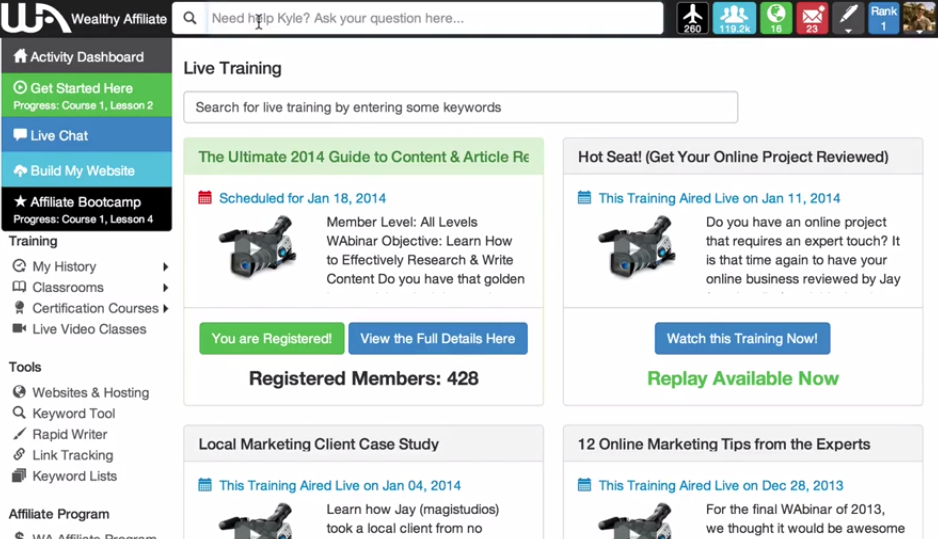The image size is (938, 539).
Task: Open the globe icon showing 16
Action: pos(776,18)
